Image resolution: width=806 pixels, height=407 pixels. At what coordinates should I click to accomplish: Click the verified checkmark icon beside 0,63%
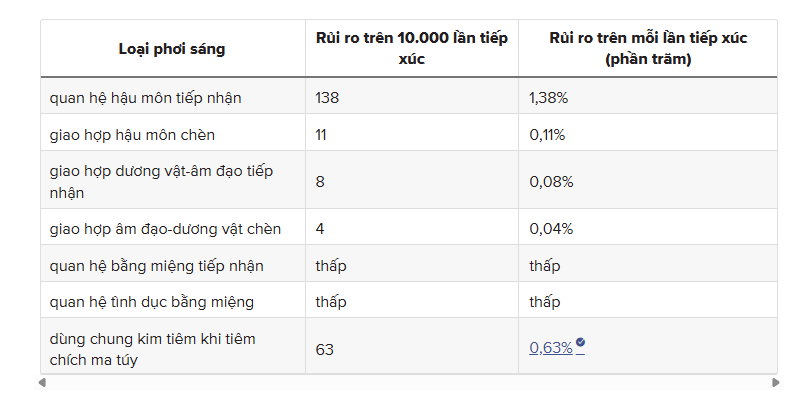coord(581,344)
